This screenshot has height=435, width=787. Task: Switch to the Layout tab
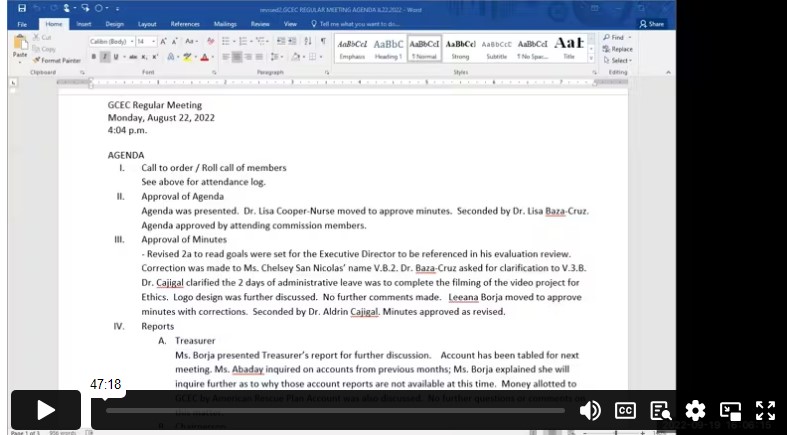[x=147, y=24]
